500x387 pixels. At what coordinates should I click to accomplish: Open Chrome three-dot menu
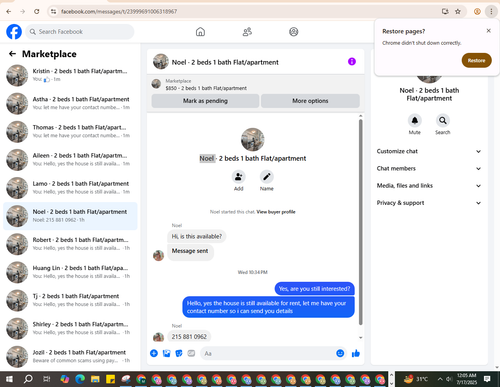point(491,11)
